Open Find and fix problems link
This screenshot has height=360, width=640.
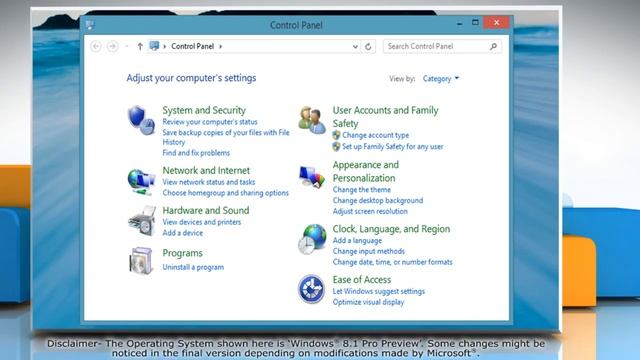pos(196,153)
